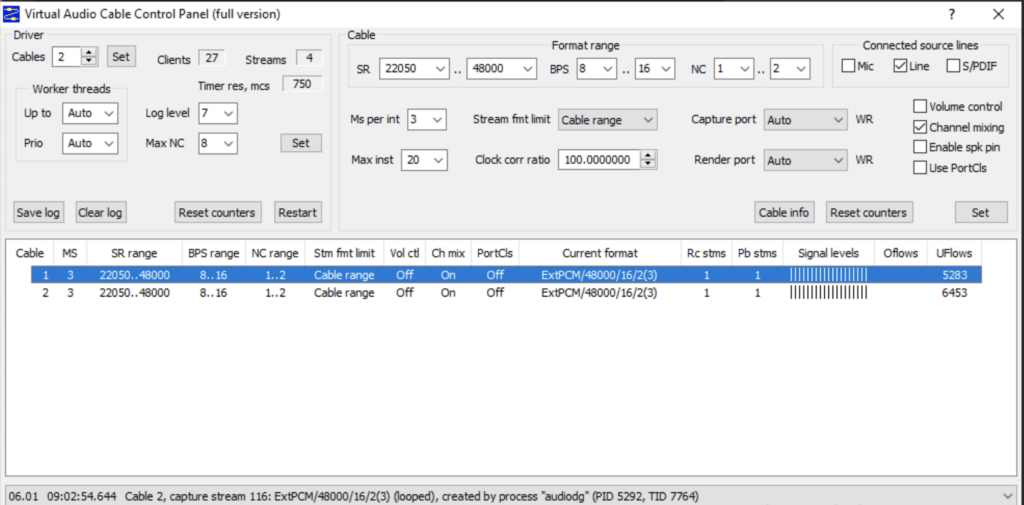The width and height of the screenshot is (1024, 505).
Task: Click Reset counters in Cable panel
Action: (869, 212)
